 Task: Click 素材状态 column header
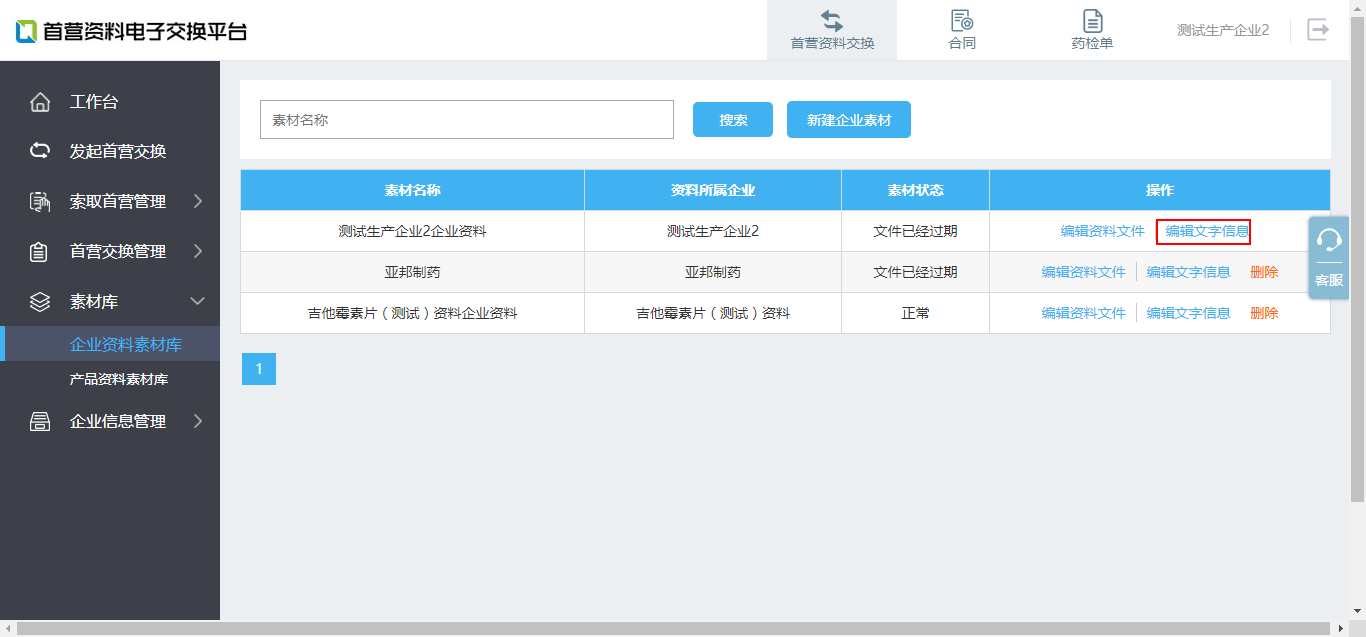pos(915,190)
